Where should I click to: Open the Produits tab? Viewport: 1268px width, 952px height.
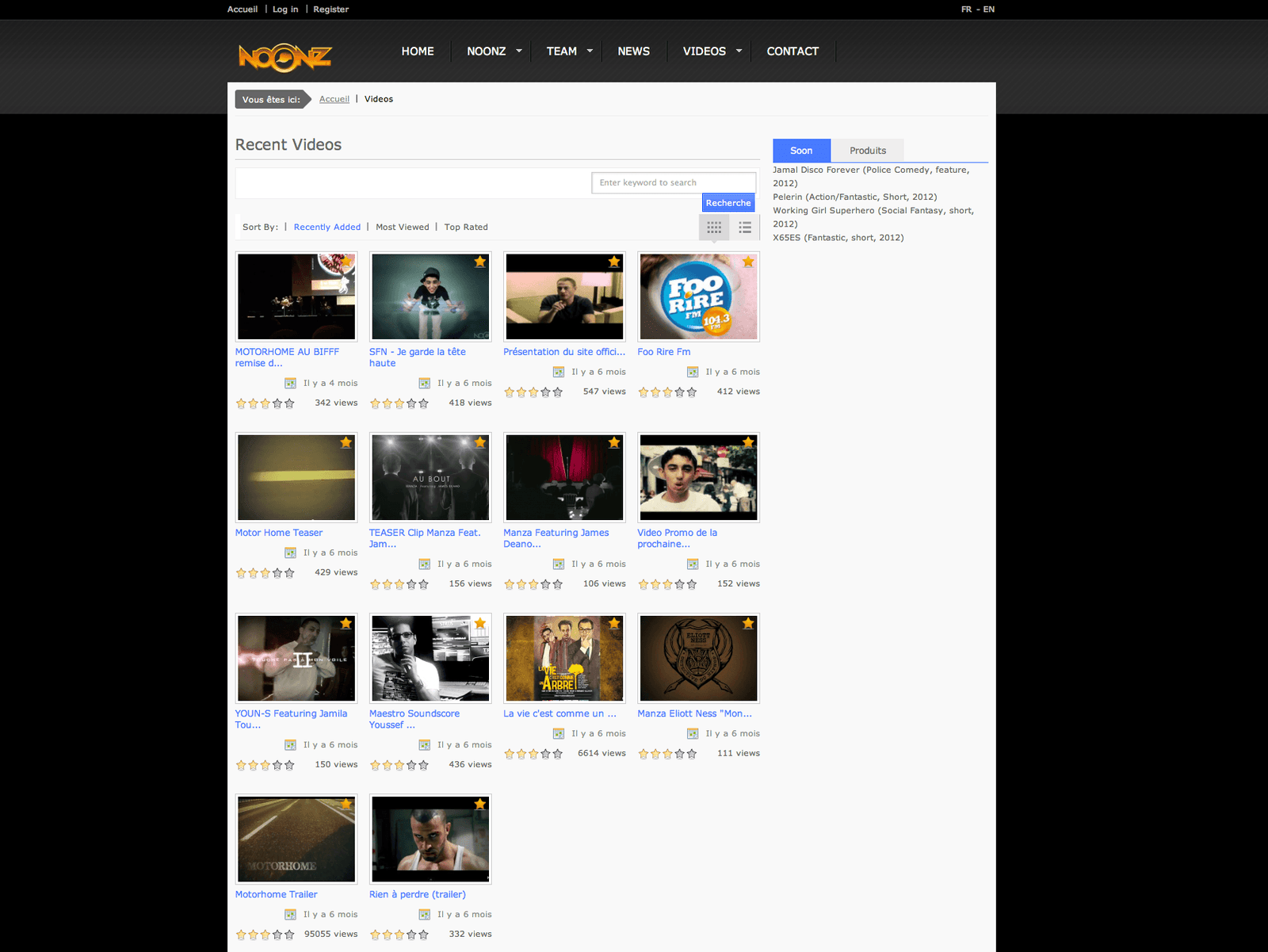[868, 151]
